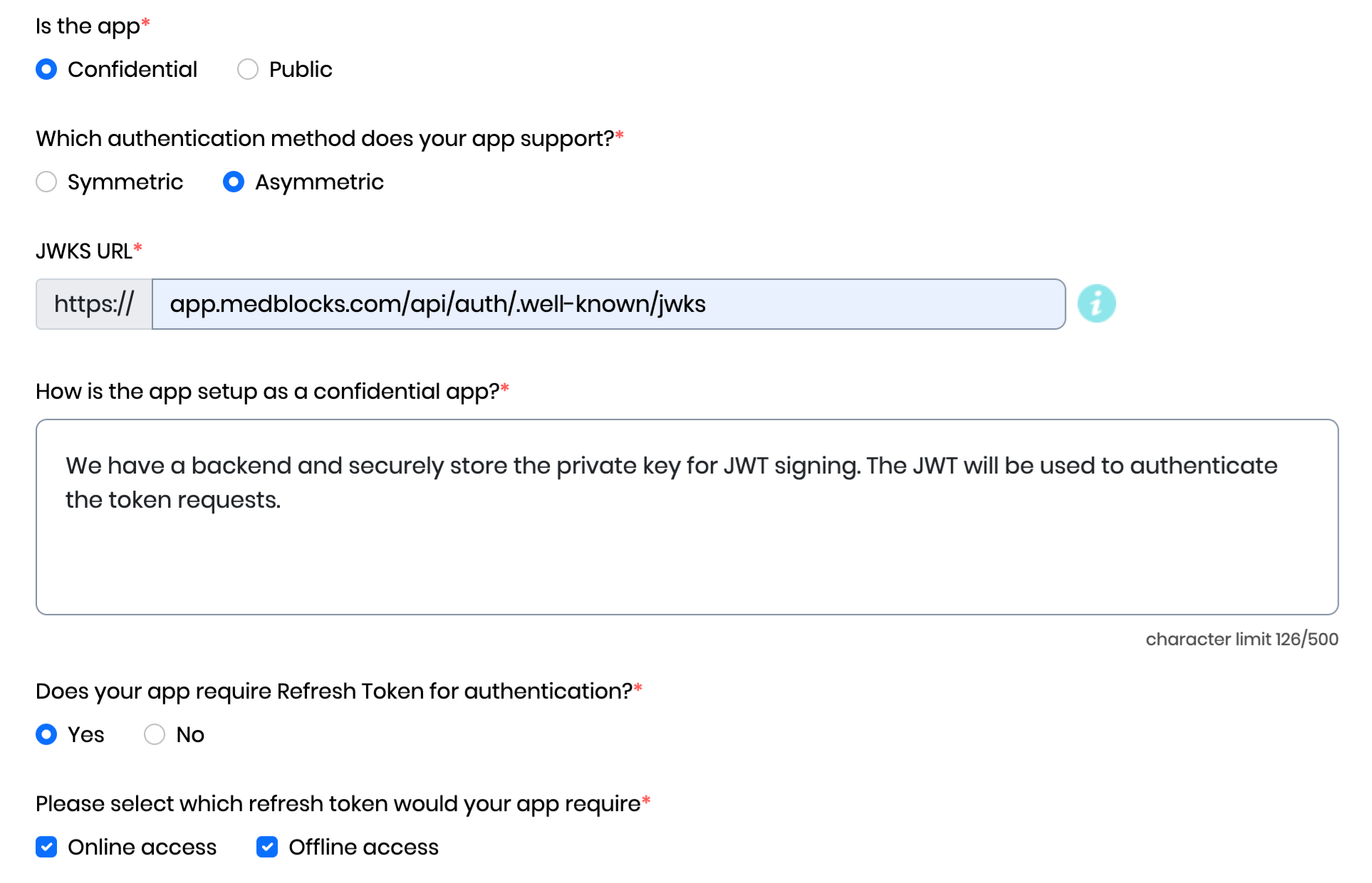This screenshot has height=883, width=1372.
Task: Uncheck the Offline access checkbox
Action: pos(267,847)
